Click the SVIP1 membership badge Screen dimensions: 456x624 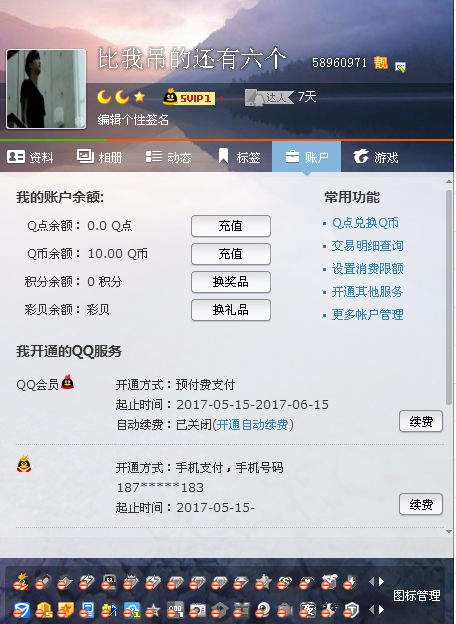(189, 97)
